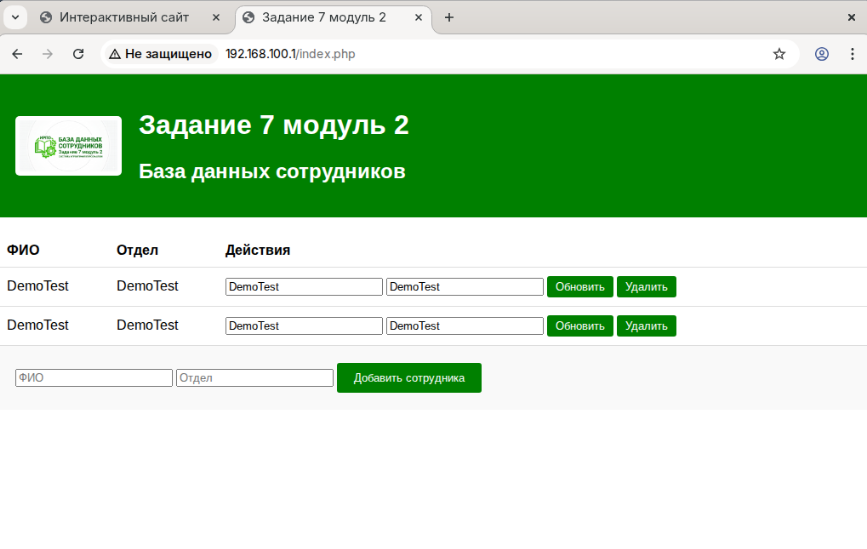Focus the empty Отдел input field
Image resolution: width=867 pixels, height=549 pixels.
click(x=255, y=378)
